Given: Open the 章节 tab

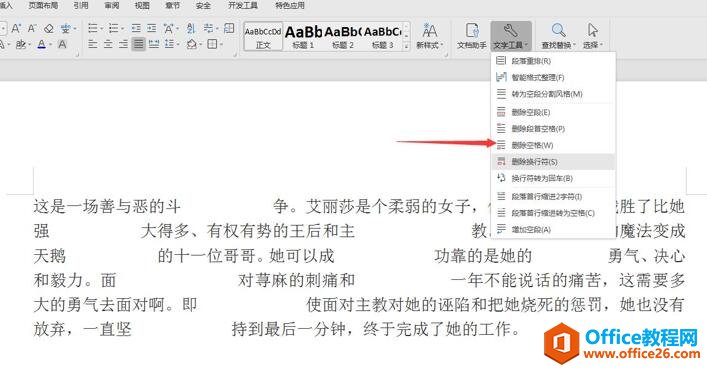Looking at the screenshot, I should pyautogui.click(x=173, y=5).
